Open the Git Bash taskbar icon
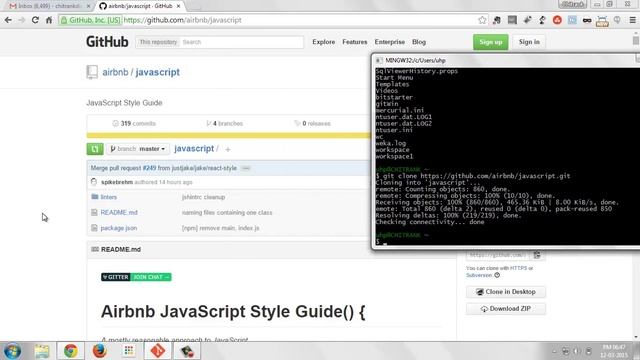This screenshot has height=360, width=640. [158, 351]
